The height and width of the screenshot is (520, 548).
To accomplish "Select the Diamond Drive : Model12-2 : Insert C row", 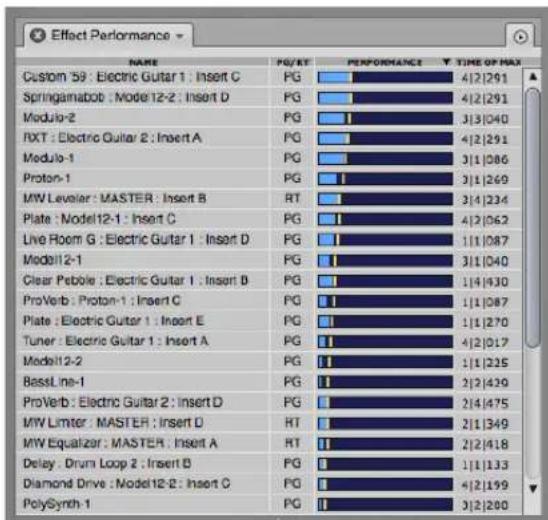I will pyautogui.click(x=269, y=484).
